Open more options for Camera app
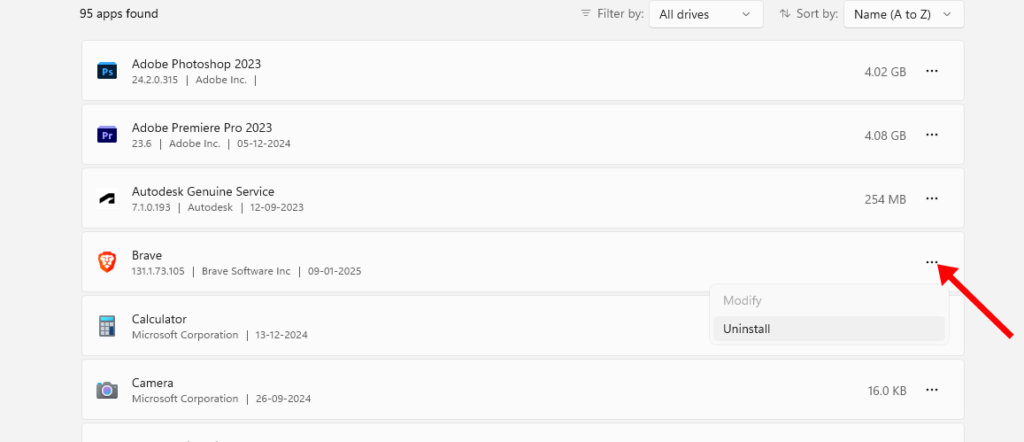This screenshot has width=1024, height=442. (x=932, y=390)
